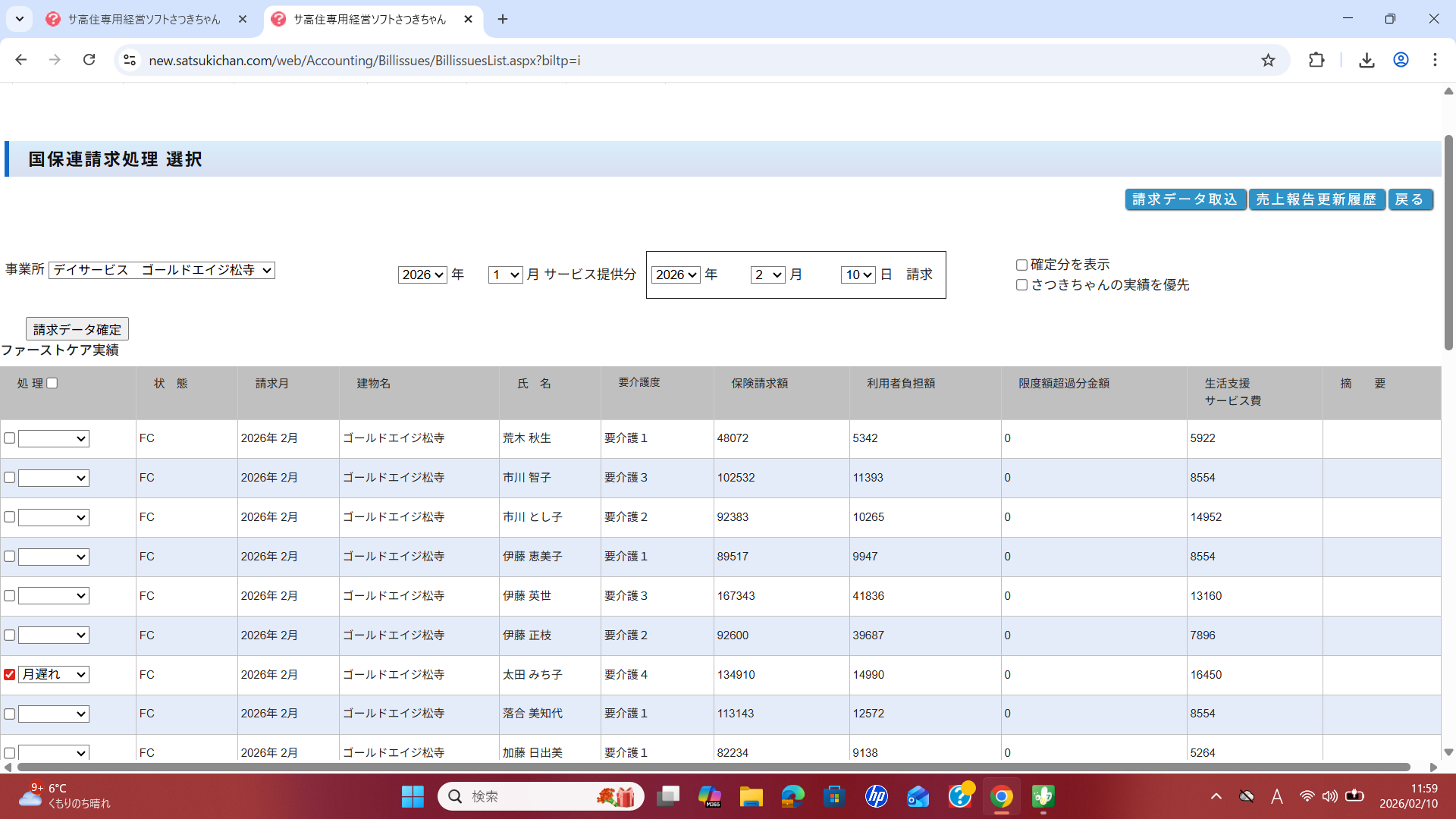Click the horizontal scrollbar at the table bottom
The image size is (1456, 819).
pyautogui.click(x=713, y=767)
